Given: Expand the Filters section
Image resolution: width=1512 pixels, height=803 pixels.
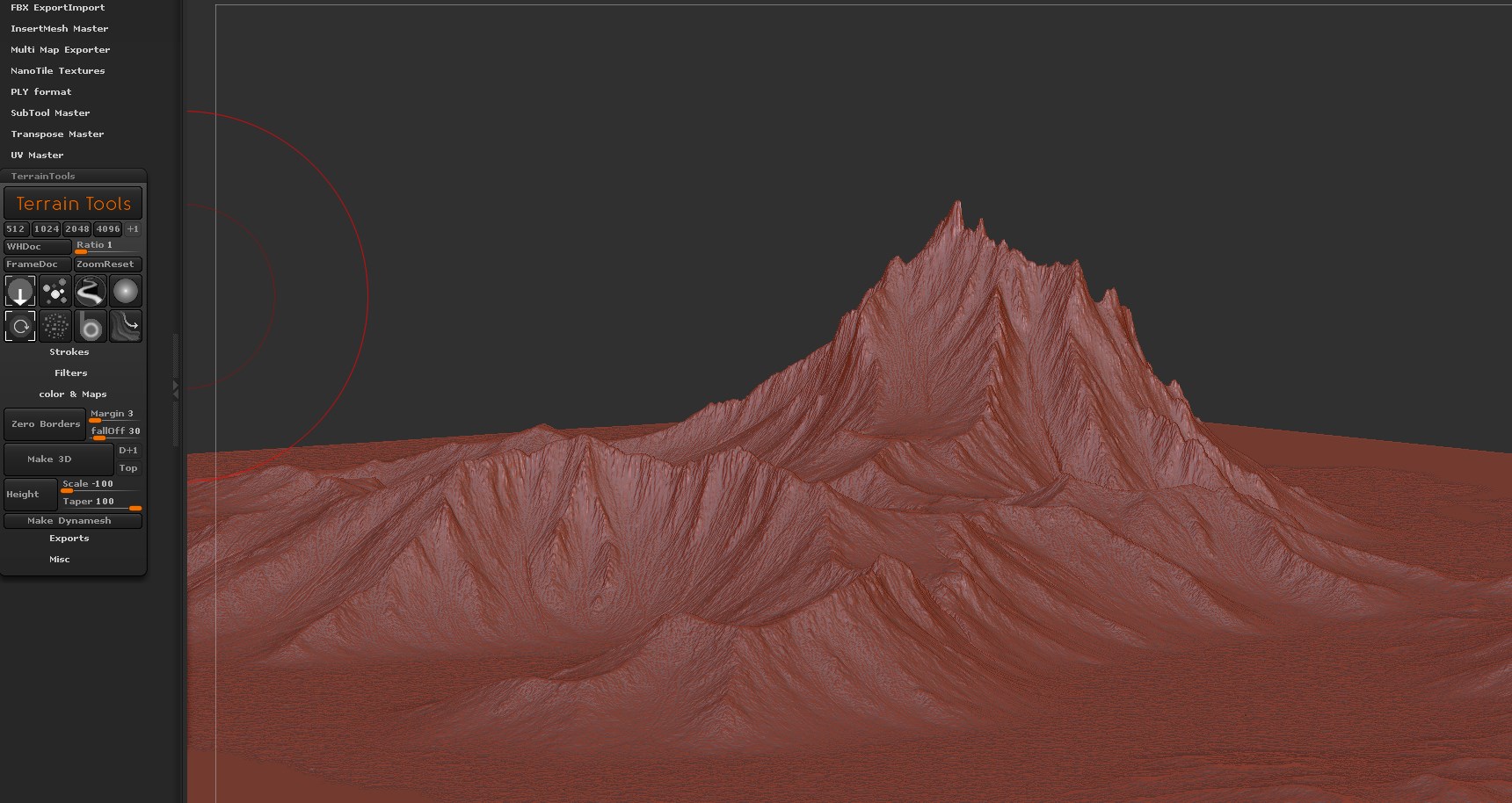Looking at the screenshot, I should point(69,373).
